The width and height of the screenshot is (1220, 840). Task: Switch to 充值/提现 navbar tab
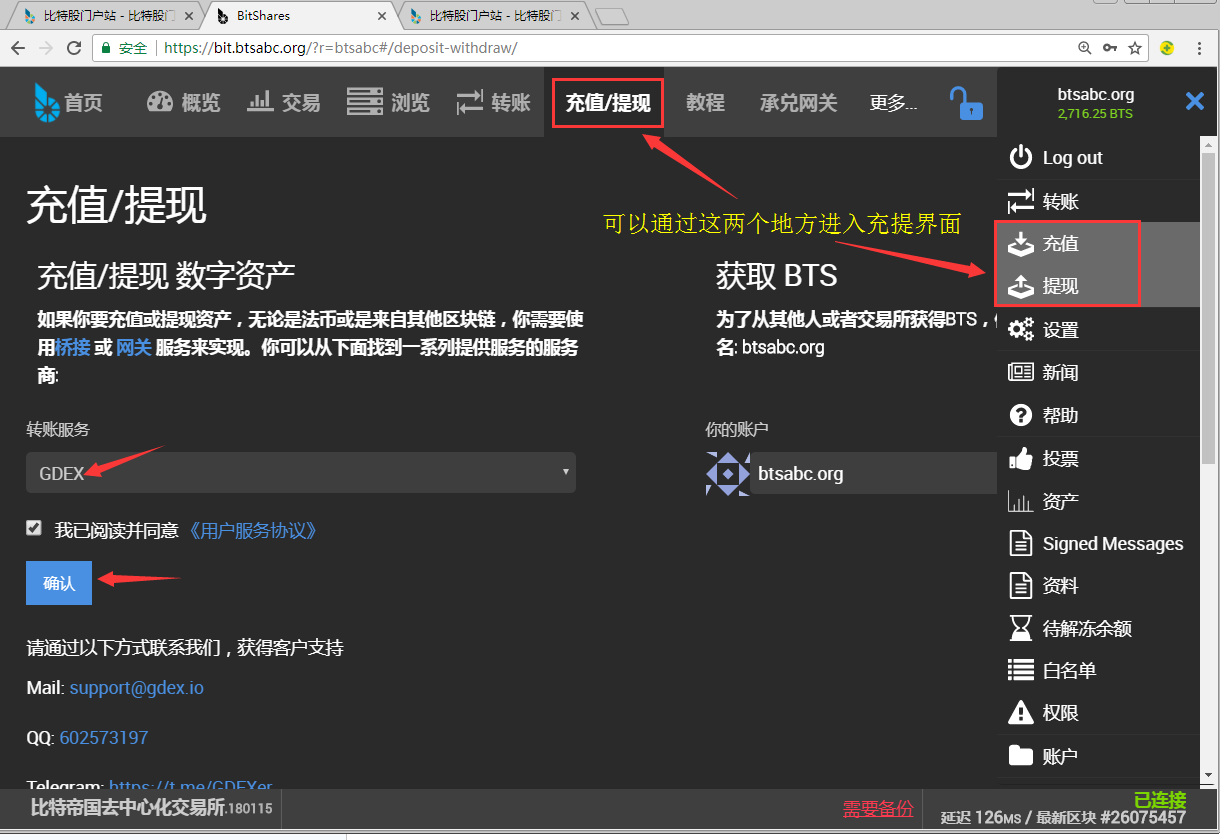pyautogui.click(x=608, y=103)
